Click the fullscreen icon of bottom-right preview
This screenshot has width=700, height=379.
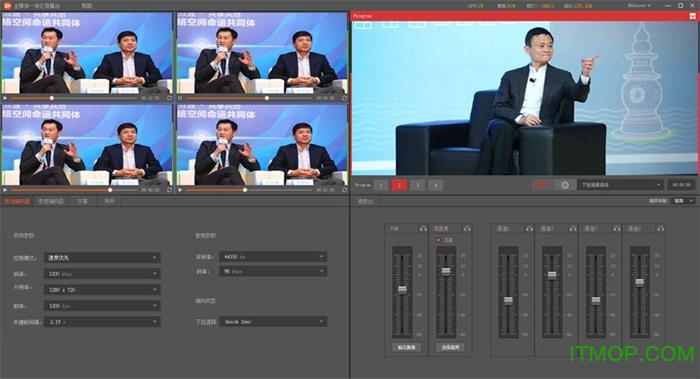click(344, 190)
